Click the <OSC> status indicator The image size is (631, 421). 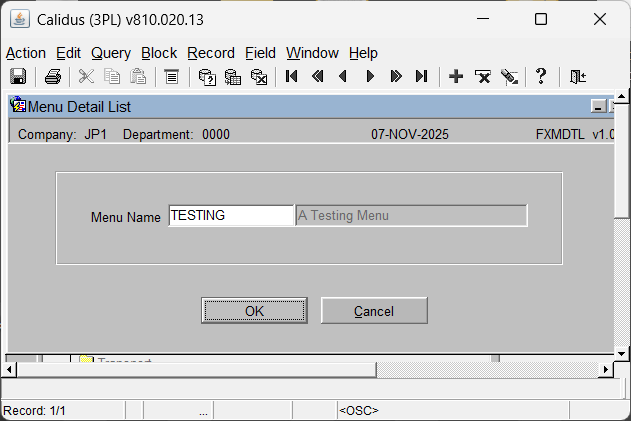coord(359,411)
